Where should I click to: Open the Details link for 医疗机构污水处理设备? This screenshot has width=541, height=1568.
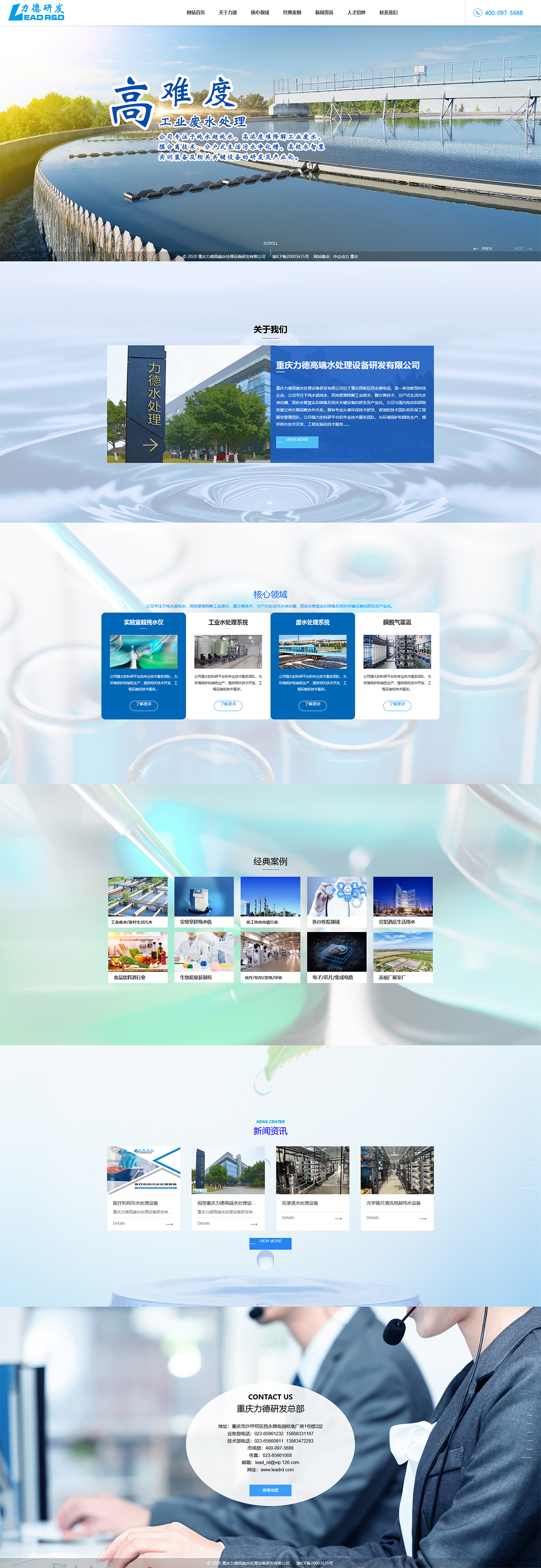pyautogui.click(x=119, y=1223)
